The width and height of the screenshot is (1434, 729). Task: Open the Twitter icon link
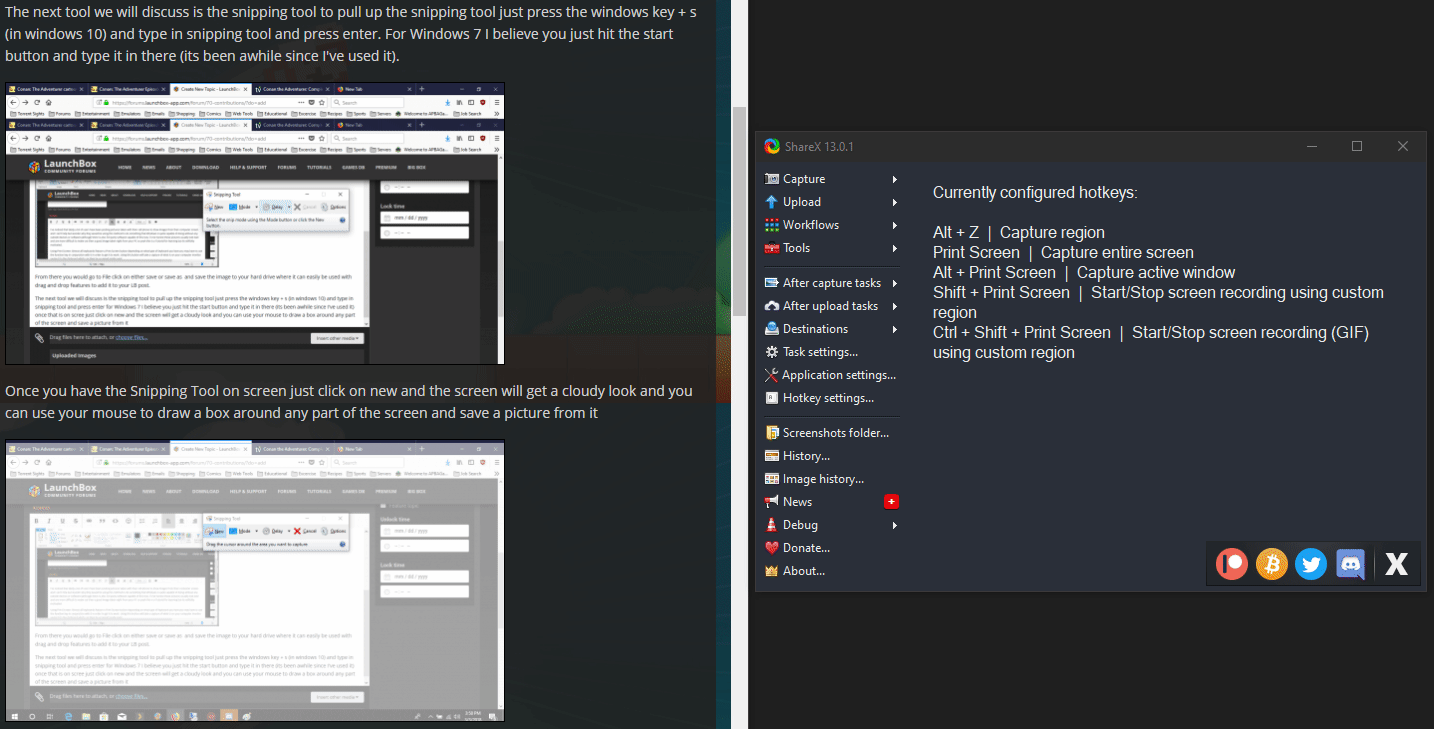[x=1311, y=564]
